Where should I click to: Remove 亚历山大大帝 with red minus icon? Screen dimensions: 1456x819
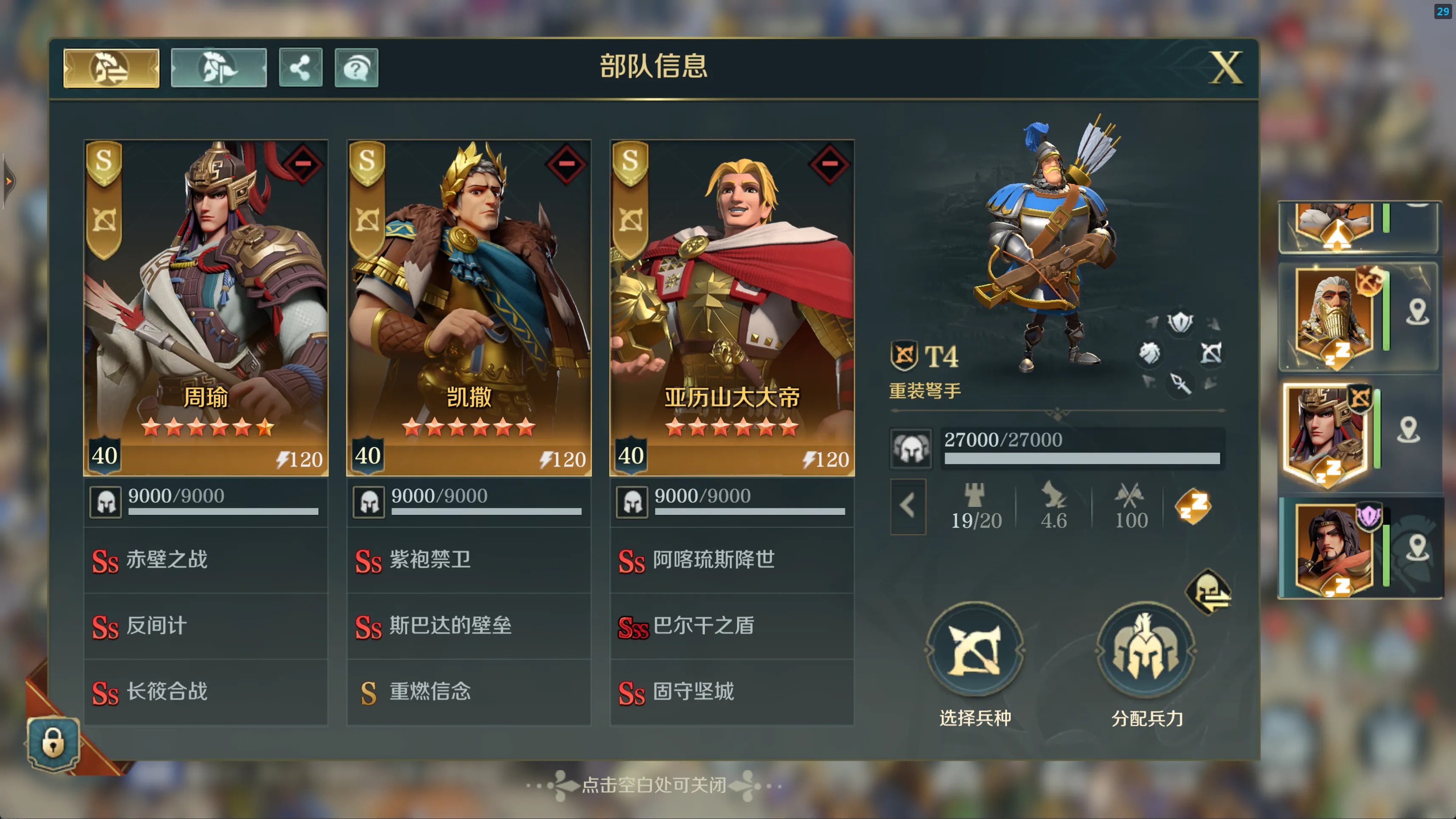click(829, 164)
